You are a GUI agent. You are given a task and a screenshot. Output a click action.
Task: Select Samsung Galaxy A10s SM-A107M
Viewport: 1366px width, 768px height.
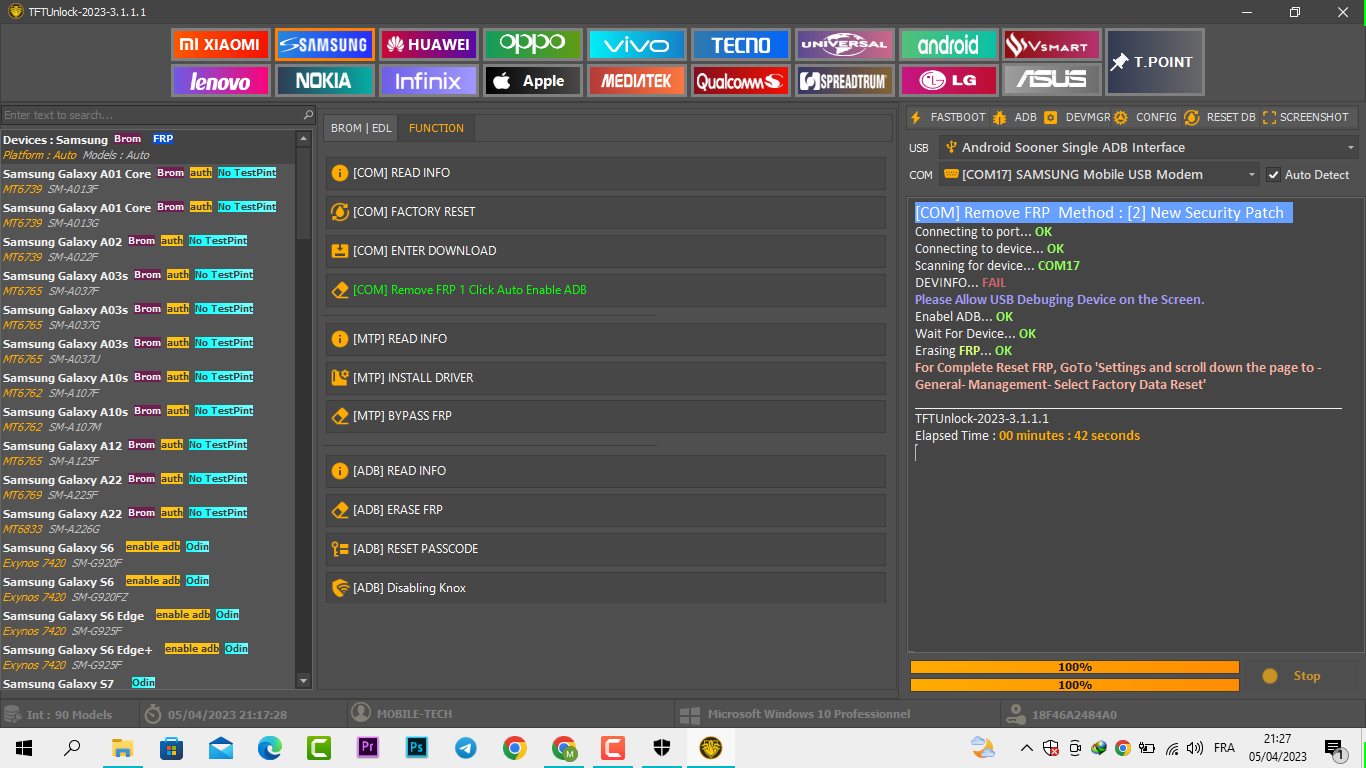148,419
